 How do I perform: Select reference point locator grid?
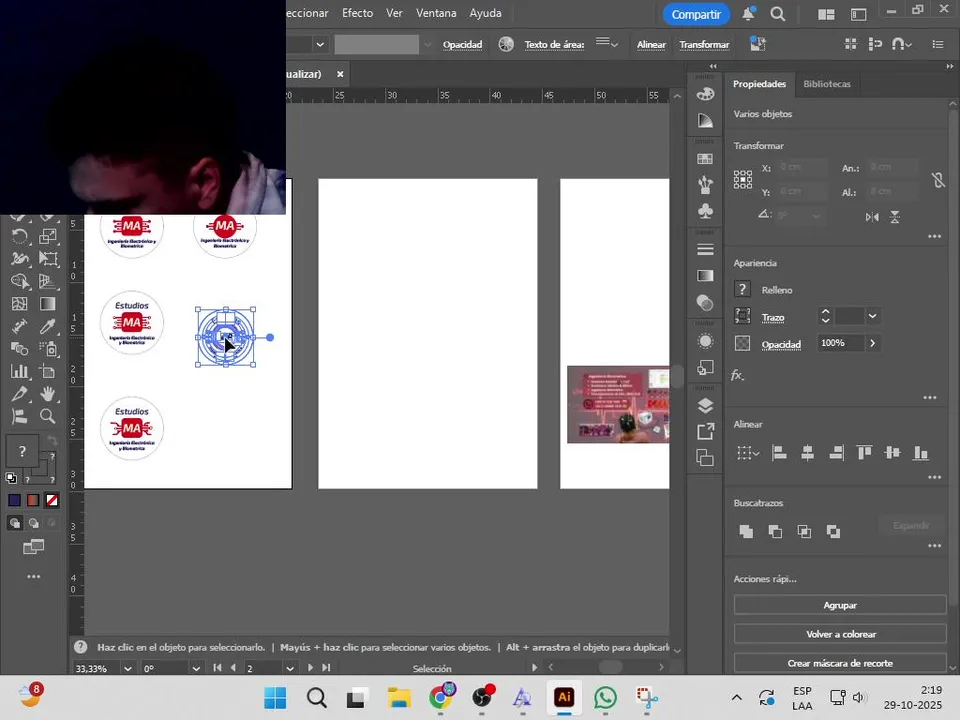point(743,179)
